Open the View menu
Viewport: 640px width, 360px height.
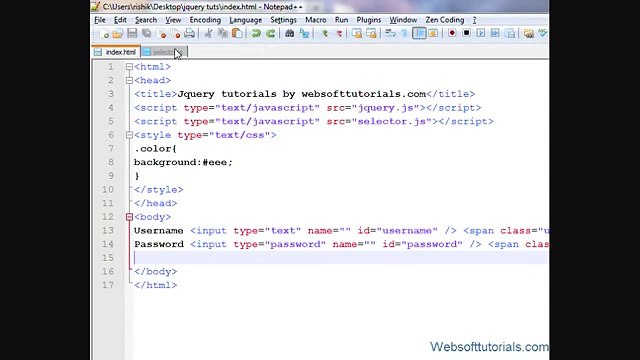tap(173, 20)
